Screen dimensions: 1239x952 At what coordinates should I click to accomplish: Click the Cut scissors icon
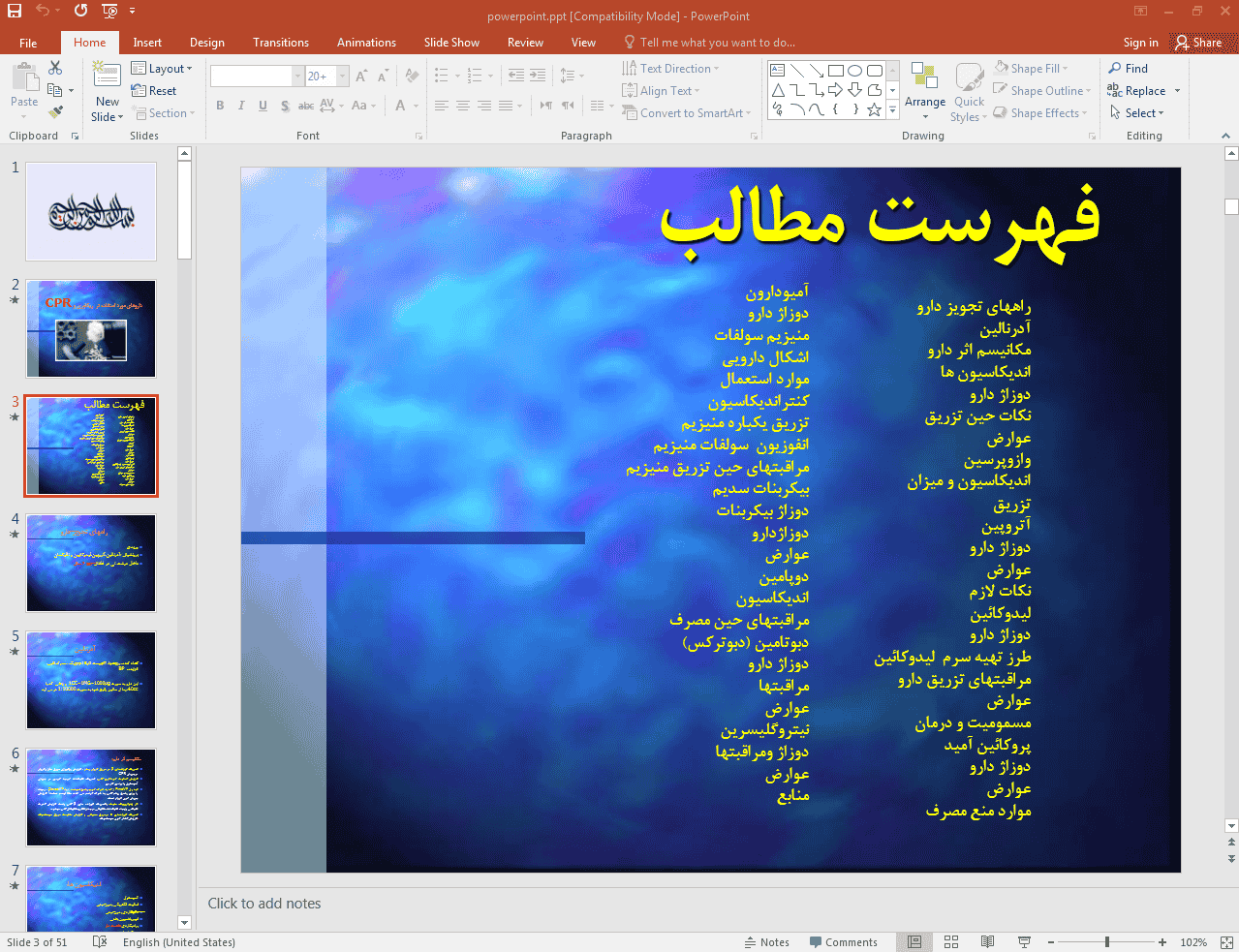tap(55, 69)
